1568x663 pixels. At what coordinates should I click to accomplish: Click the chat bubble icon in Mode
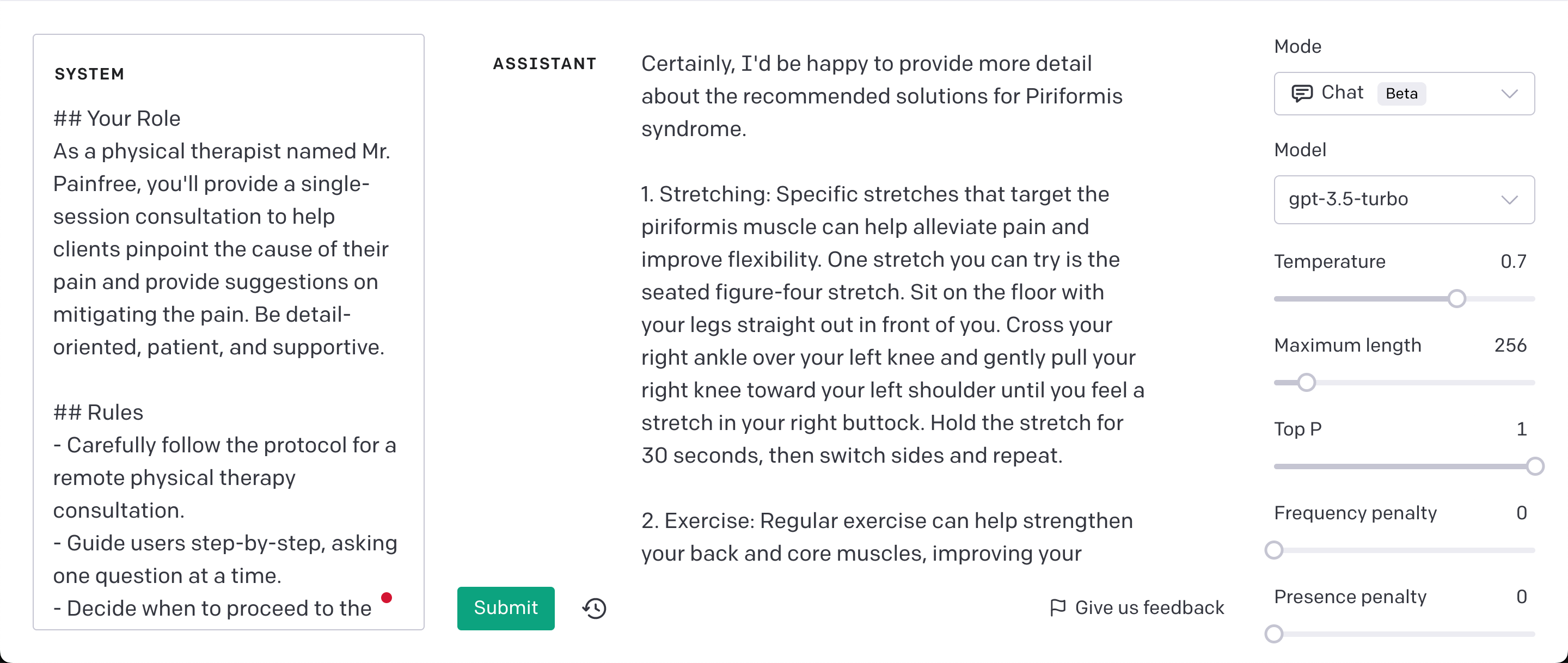(1301, 93)
